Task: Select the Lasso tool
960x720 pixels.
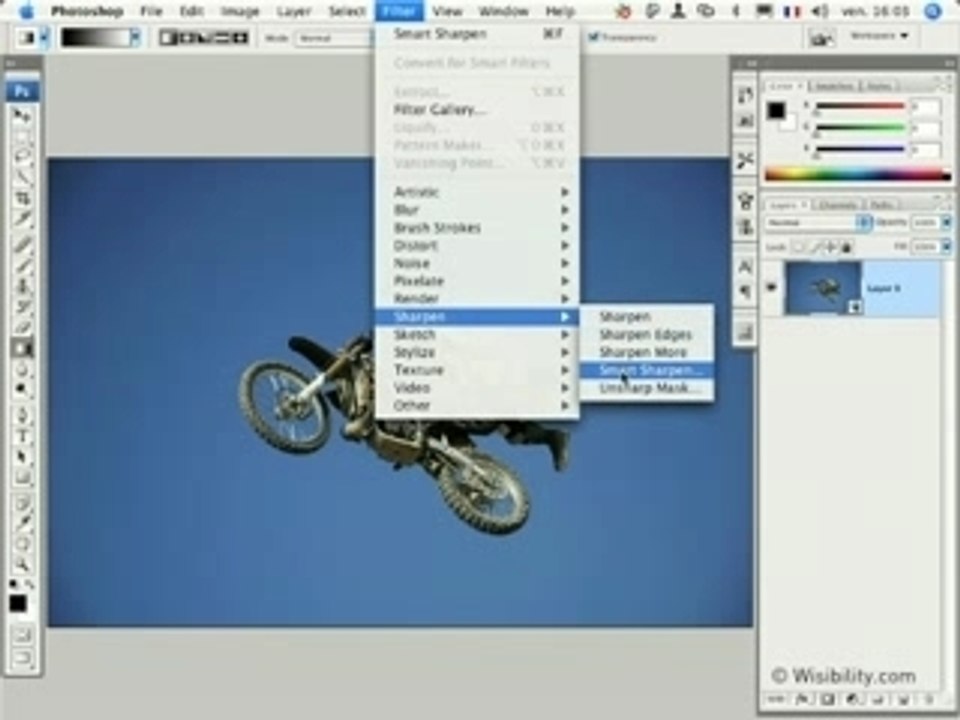Action: (22, 156)
